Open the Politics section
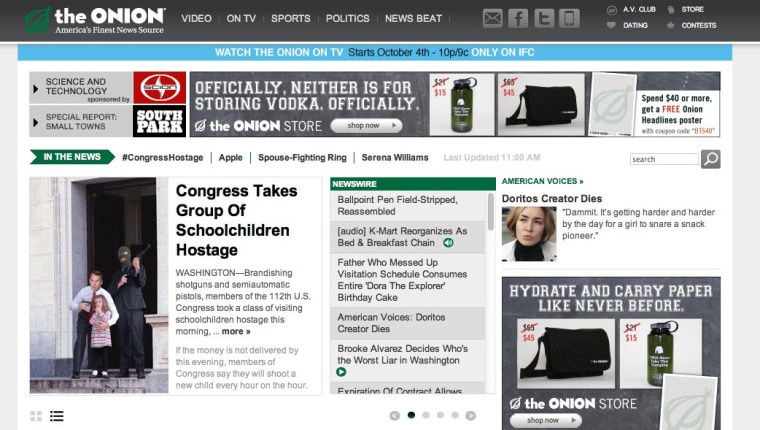Image resolution: width=760 pixels, height=430 pixels. point(348,18)
